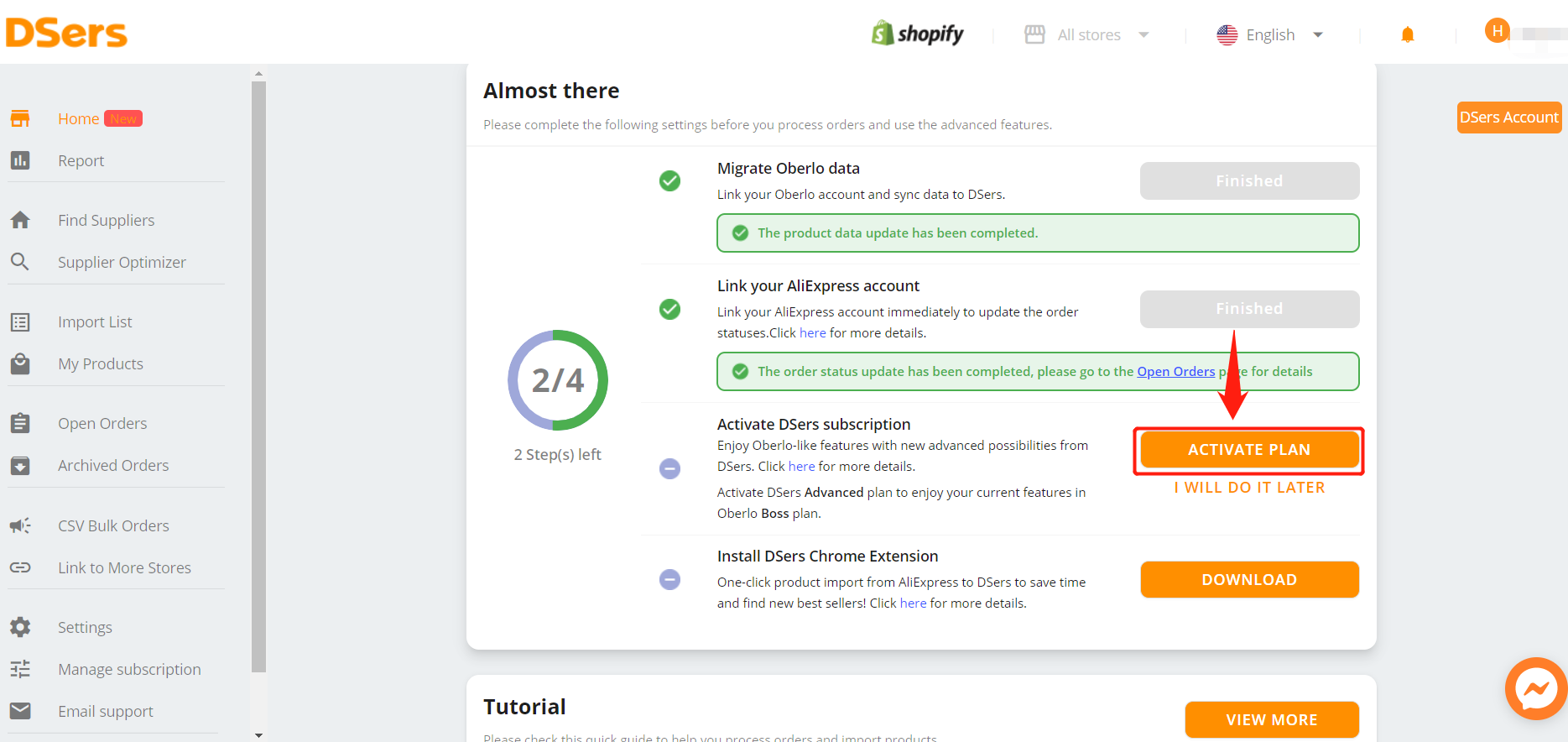Open the Messenger chat bubble
This screenshot has width=1568, height=742.
coord(1536,688)
